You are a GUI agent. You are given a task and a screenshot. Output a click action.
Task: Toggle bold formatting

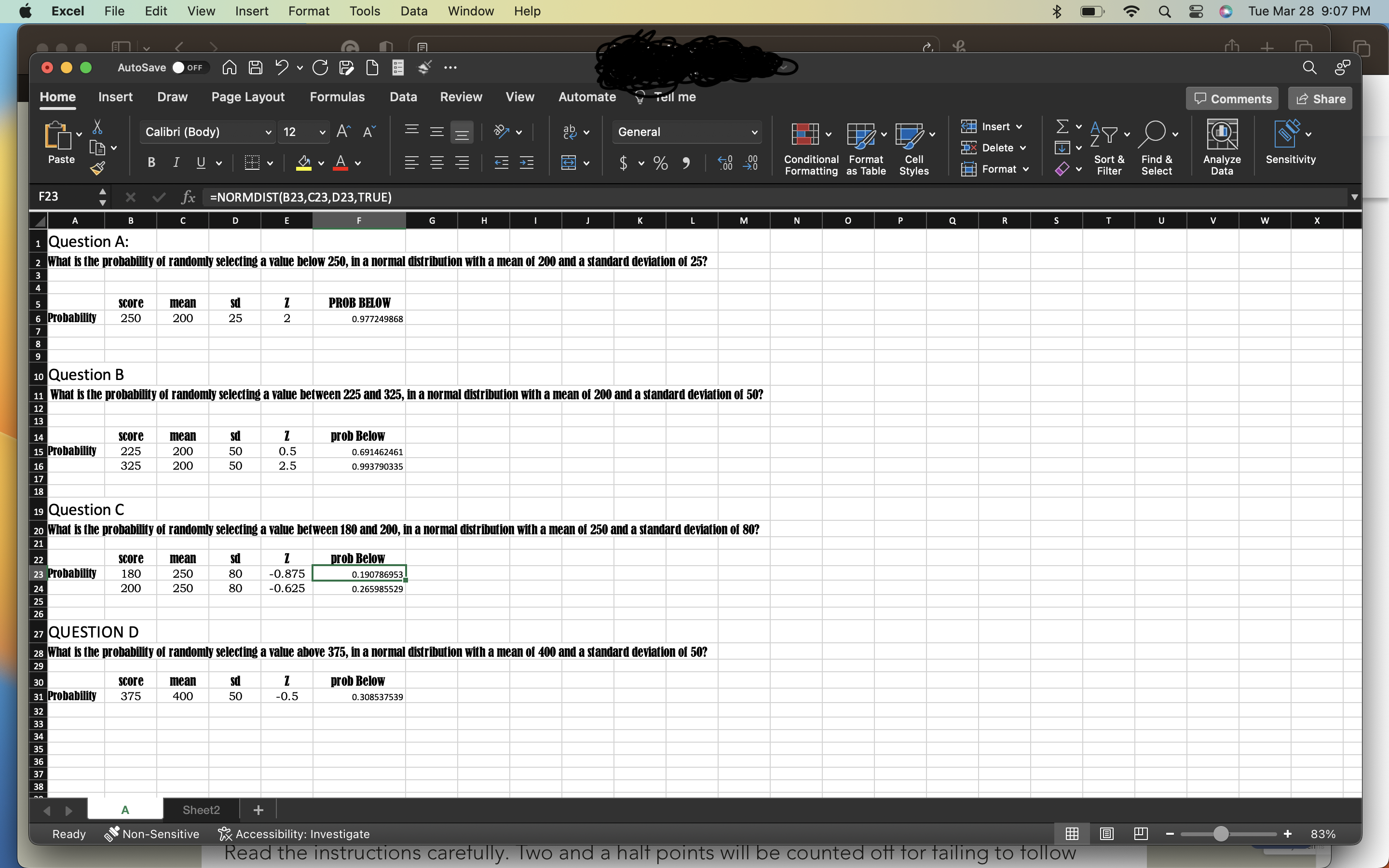click(x=151, y=163)
